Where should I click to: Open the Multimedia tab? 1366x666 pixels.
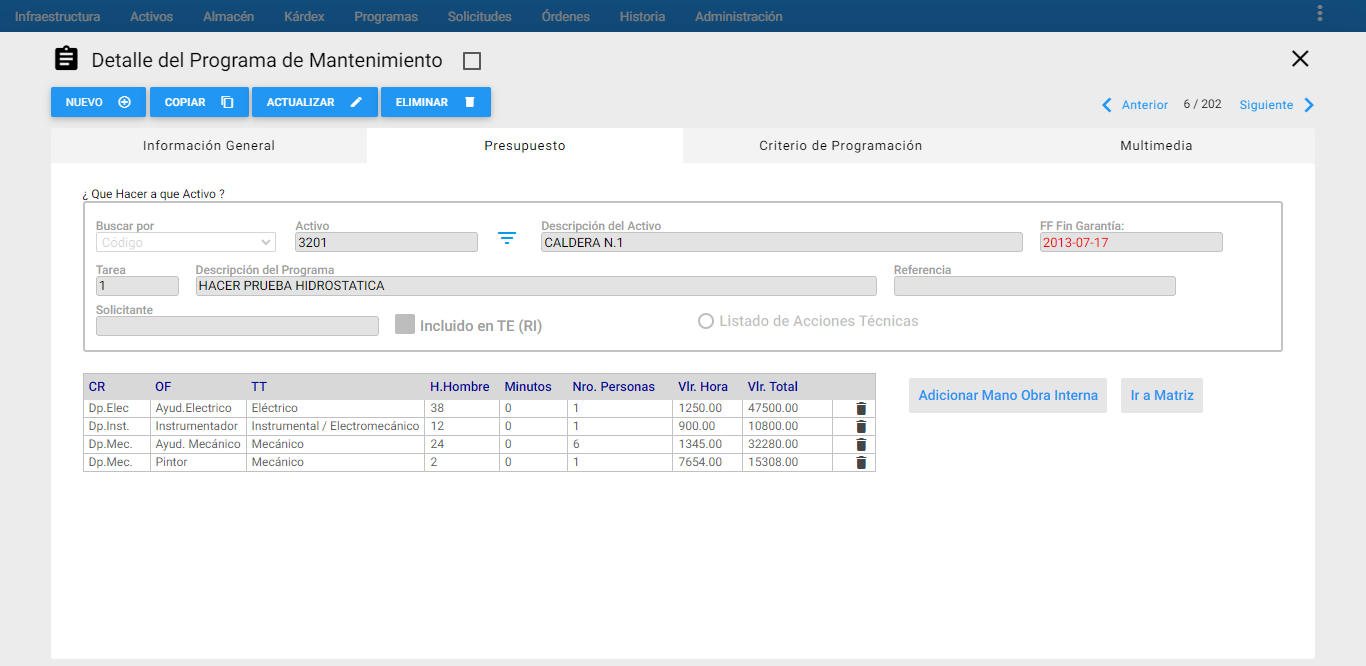[1157, 145]
